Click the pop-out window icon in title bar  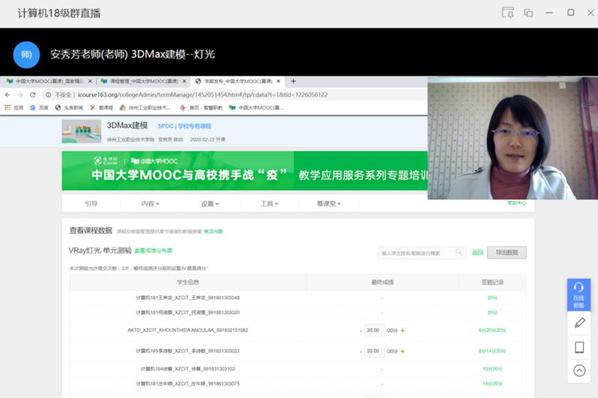[528, 13]
